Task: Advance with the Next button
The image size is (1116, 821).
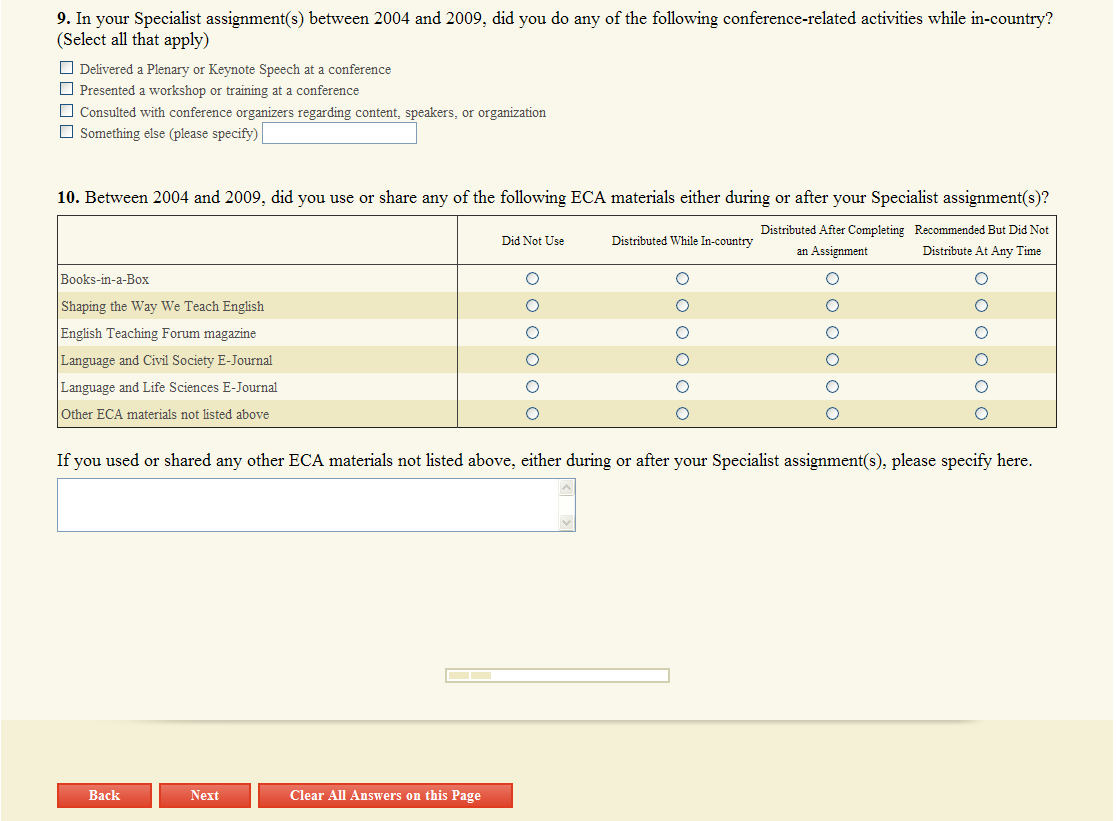Action: click(205, 795)
